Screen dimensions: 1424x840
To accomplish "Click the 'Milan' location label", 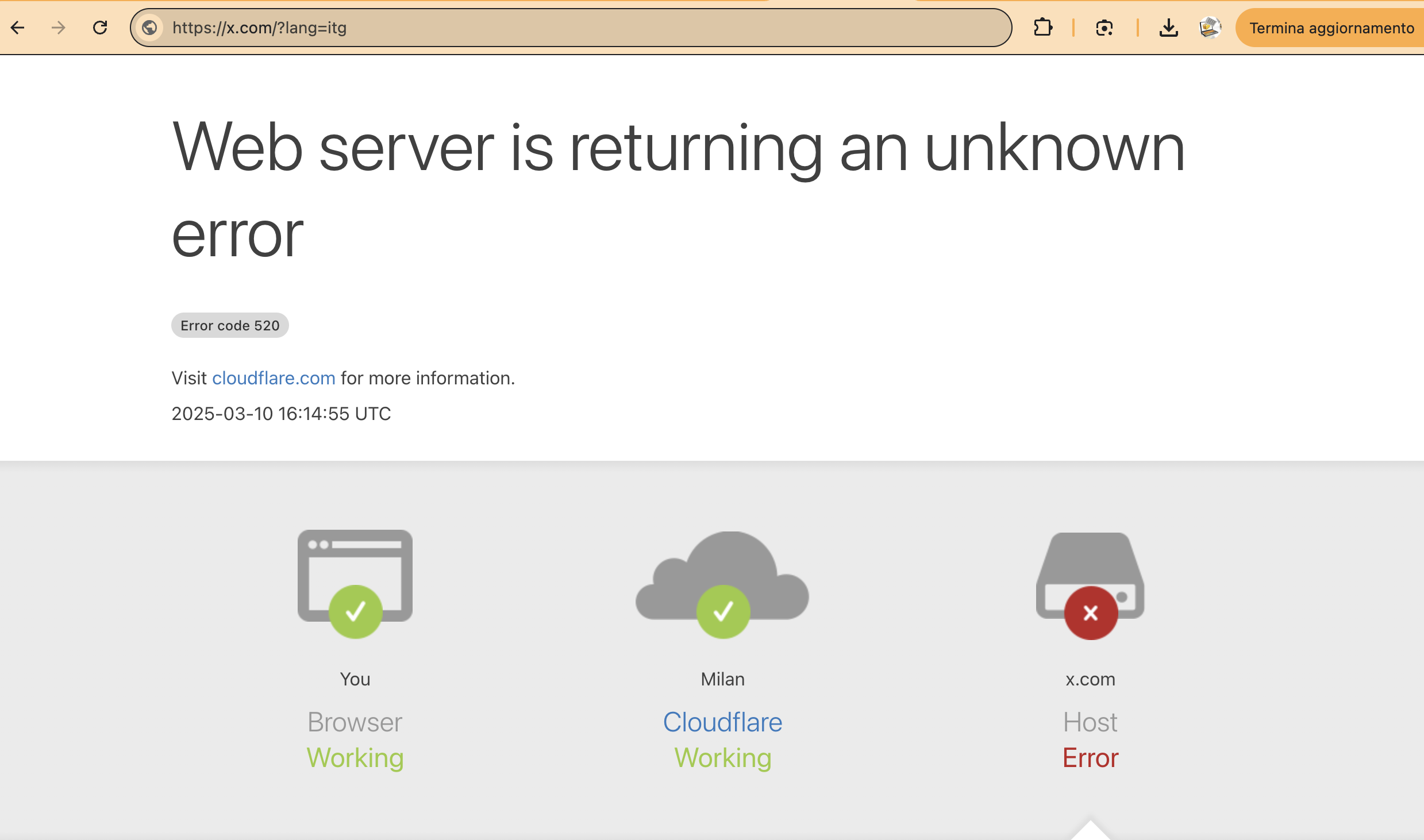I will tap(722, 679).
